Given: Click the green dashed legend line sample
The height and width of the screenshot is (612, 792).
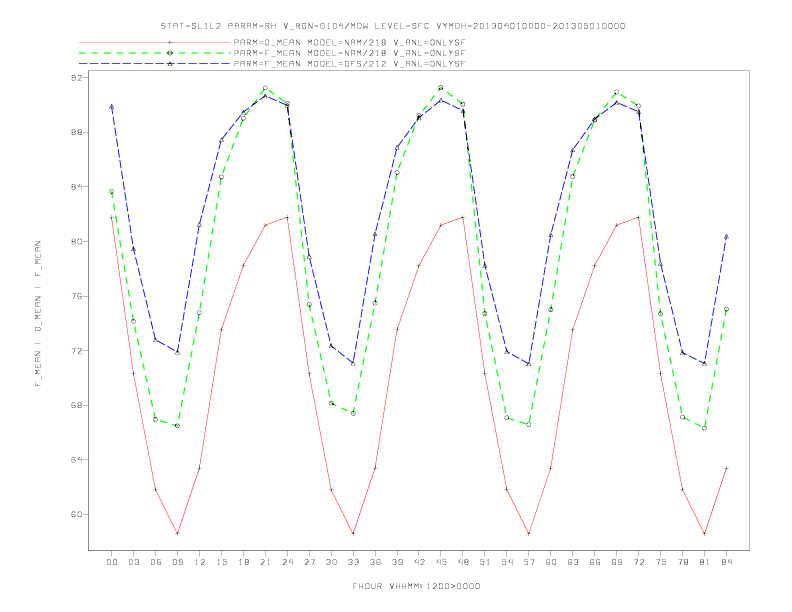Looking at the screenshot, I should (x=155, y=53).
